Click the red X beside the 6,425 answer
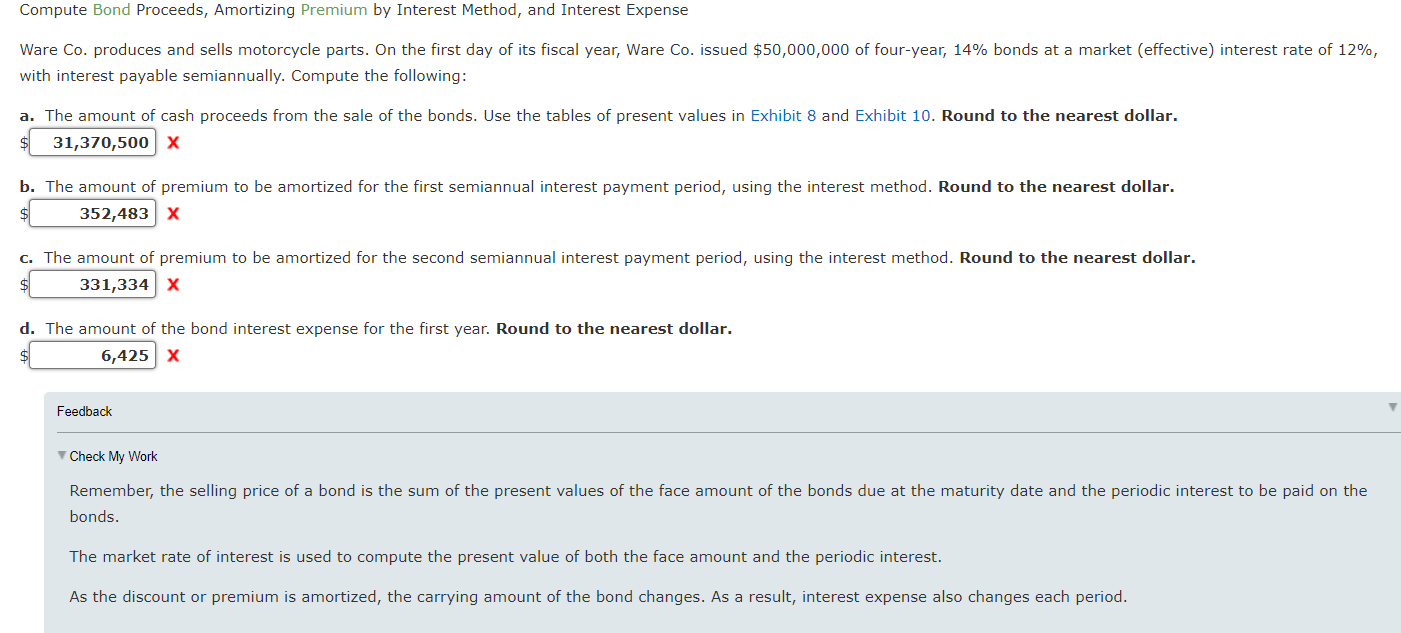Viewport: 1401px width, 633px height. click(x=173, y=355)
